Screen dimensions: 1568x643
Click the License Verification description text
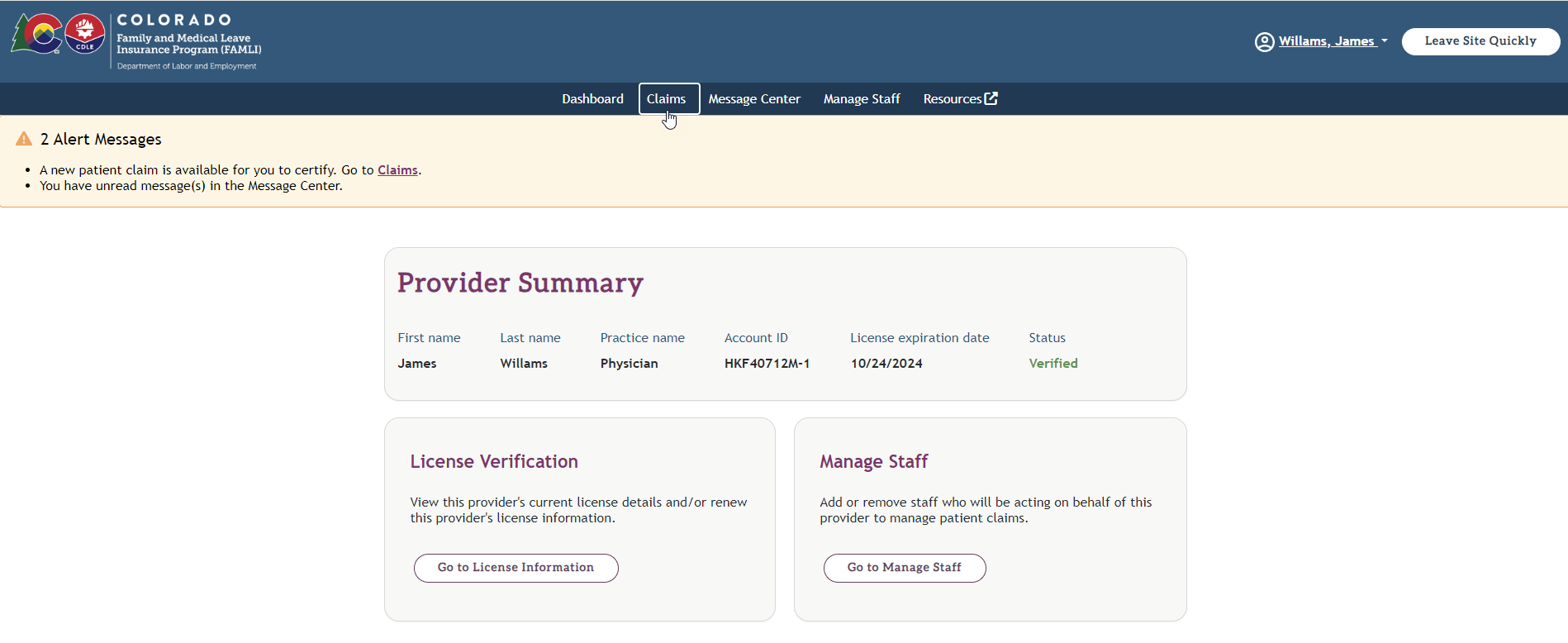[578, 510]
